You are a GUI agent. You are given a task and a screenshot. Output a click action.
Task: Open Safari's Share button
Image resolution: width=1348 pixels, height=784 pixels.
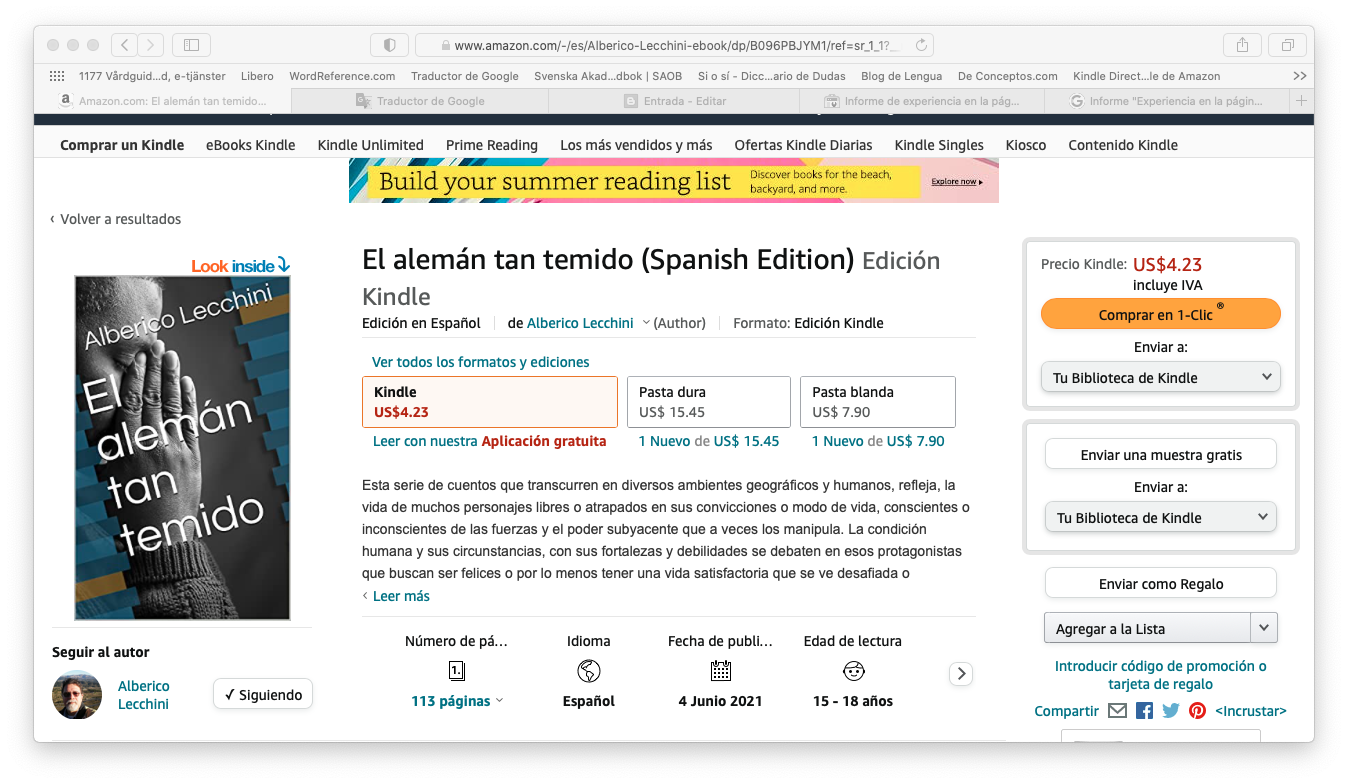coord(1242,45)
